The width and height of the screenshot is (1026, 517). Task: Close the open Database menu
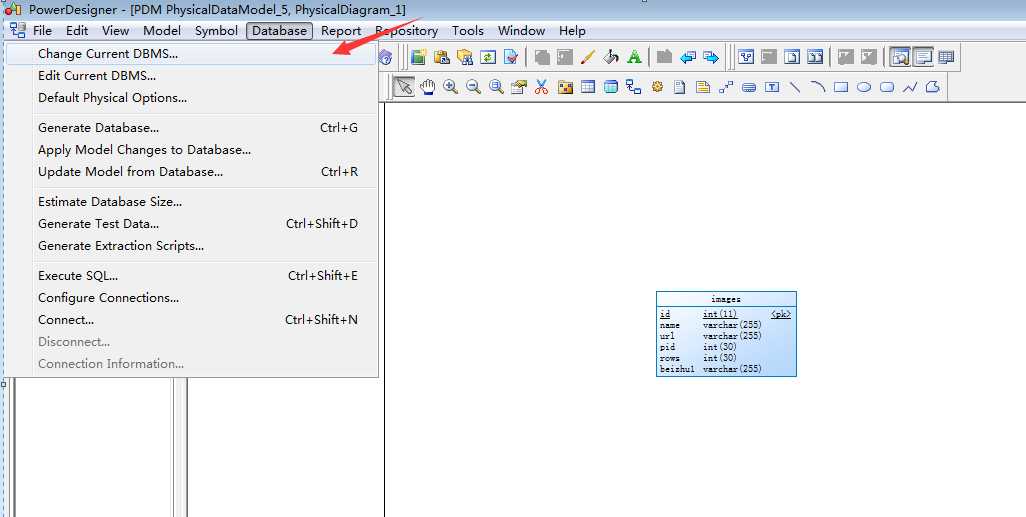click(x=279, y=31)
